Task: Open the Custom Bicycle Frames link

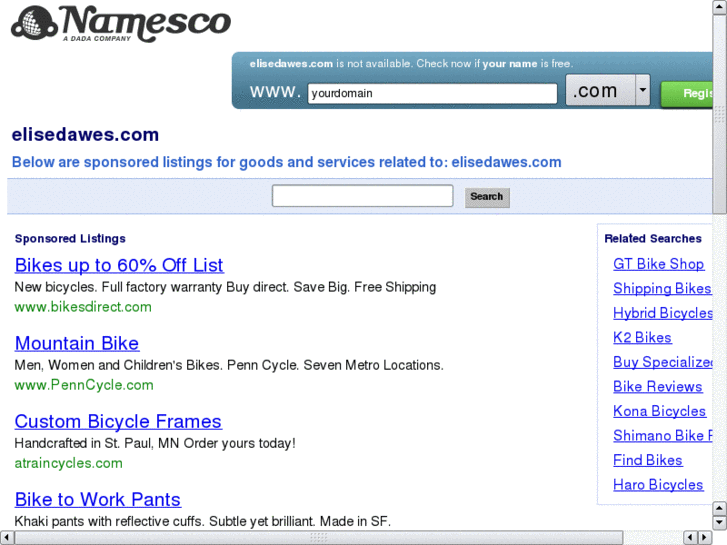Action: [x=118, y=422]
